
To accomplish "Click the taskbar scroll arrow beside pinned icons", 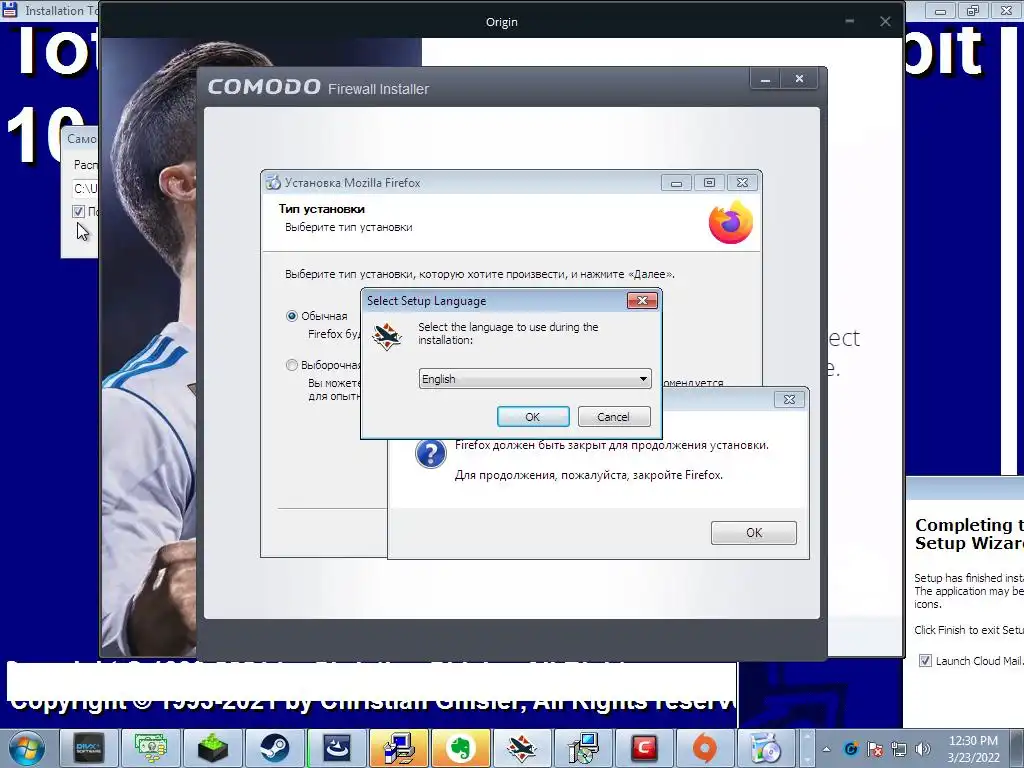I will coord(807,748).
